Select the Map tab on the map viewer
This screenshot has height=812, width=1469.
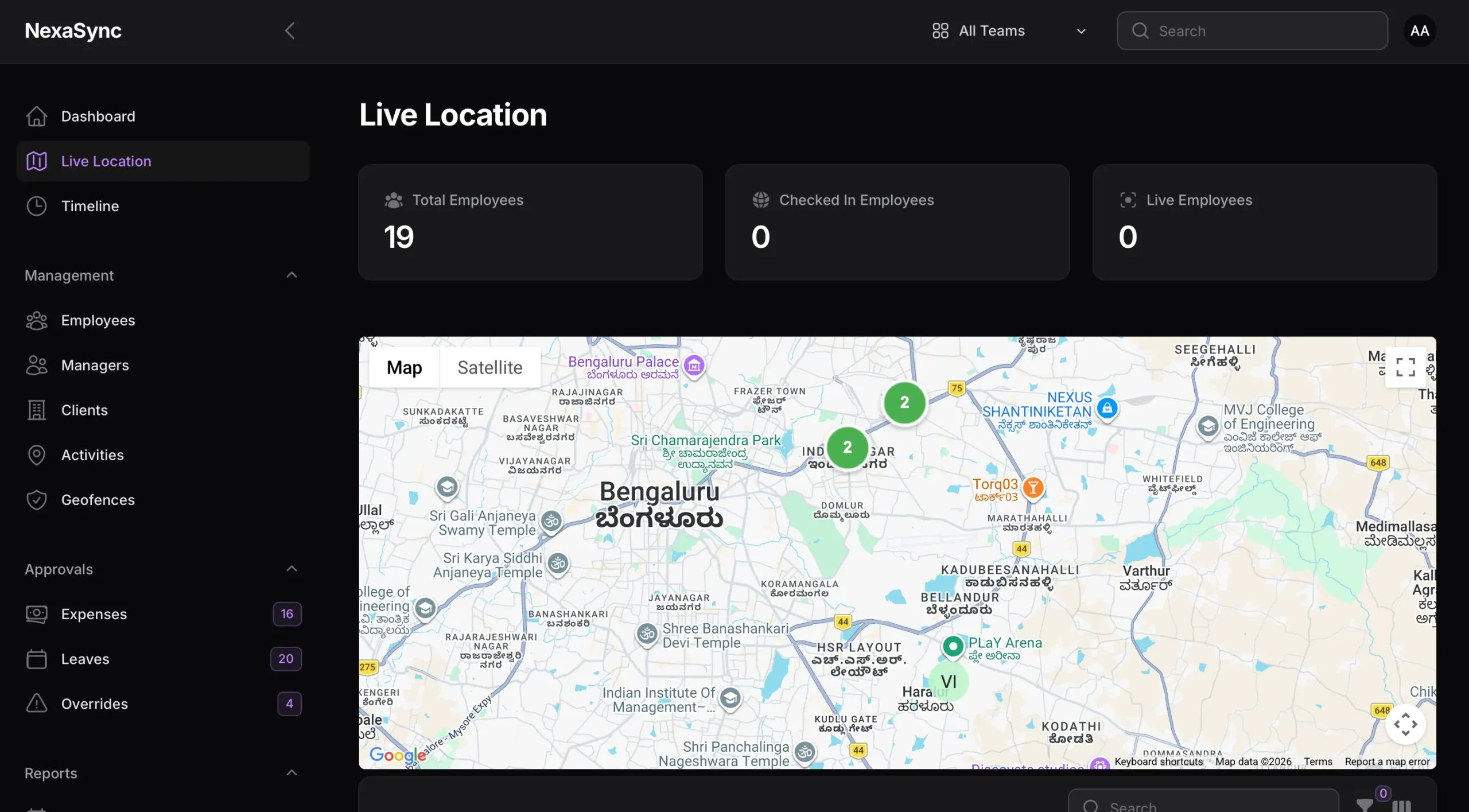[x=404, y=367]
